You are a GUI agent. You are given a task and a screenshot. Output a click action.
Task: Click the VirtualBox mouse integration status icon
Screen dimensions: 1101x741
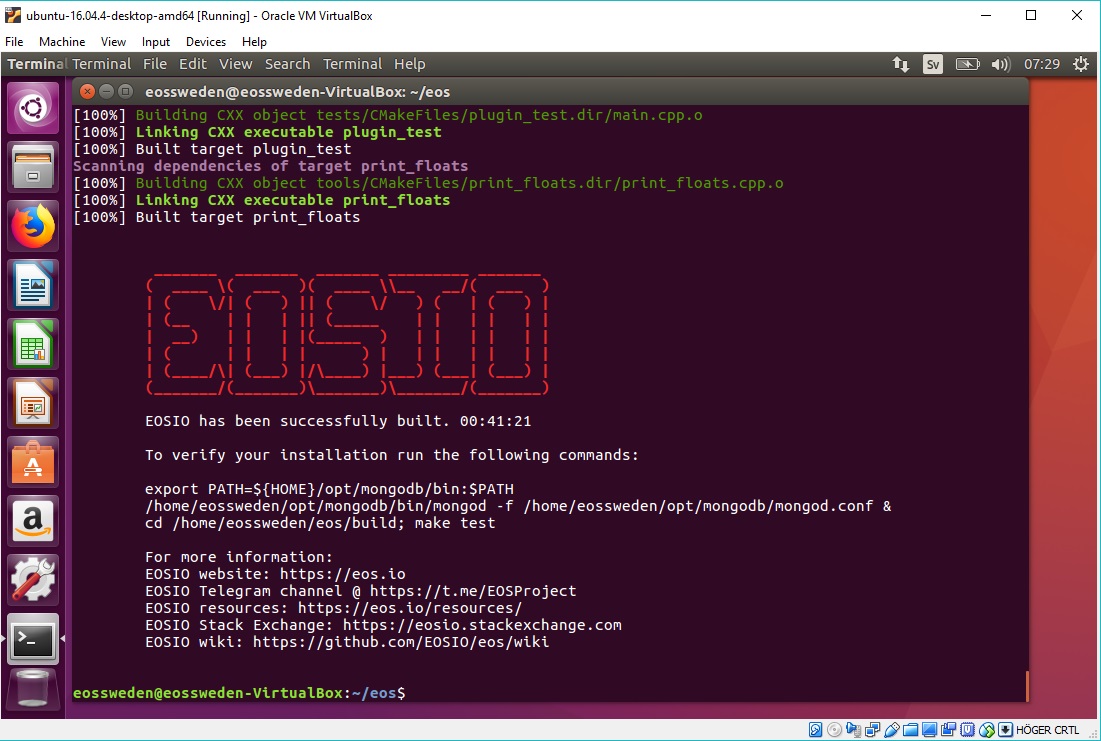tap(987, 730)
